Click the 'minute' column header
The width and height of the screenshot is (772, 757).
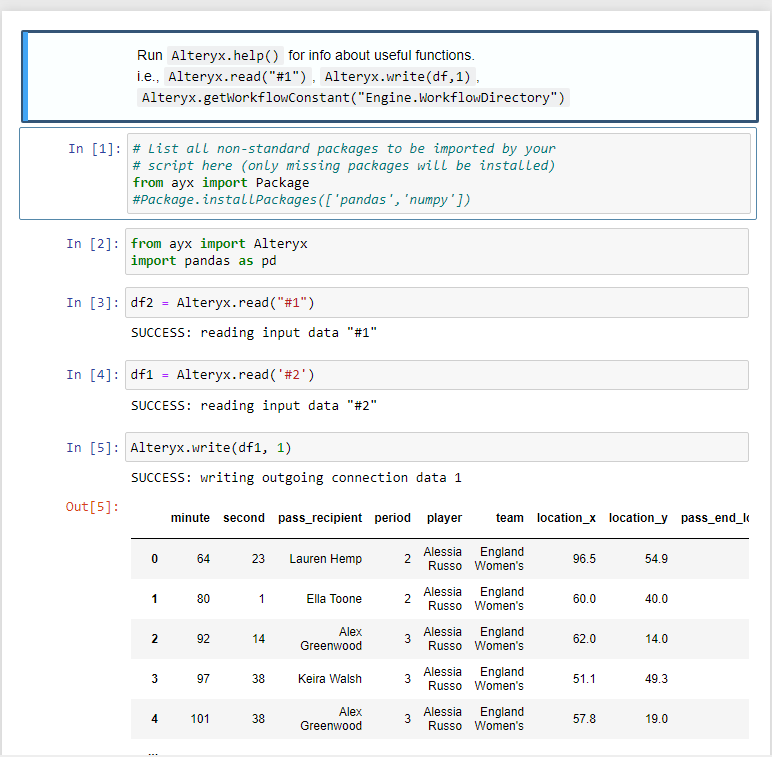click(190, 518)
